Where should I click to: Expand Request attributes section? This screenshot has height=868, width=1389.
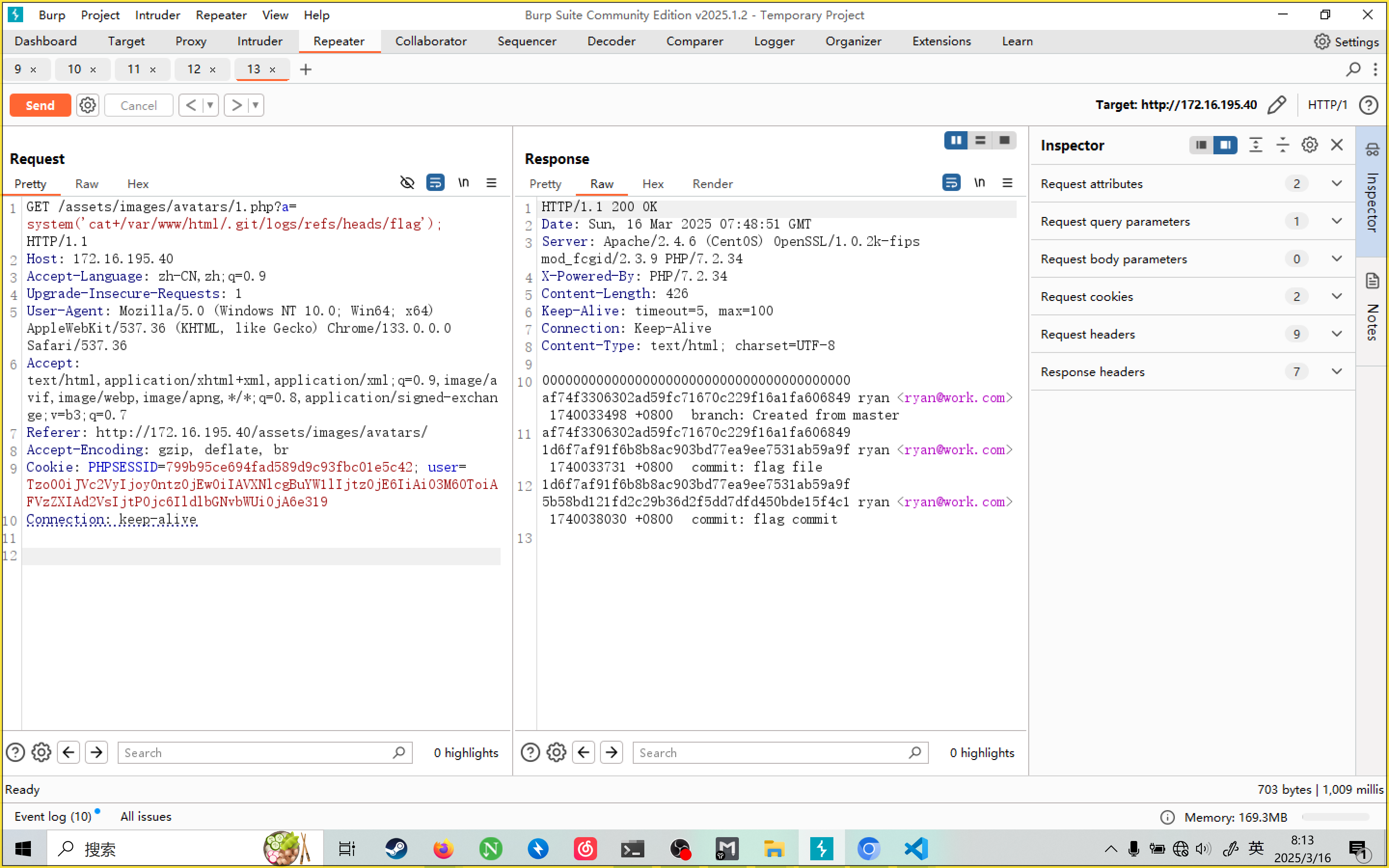1193,184
